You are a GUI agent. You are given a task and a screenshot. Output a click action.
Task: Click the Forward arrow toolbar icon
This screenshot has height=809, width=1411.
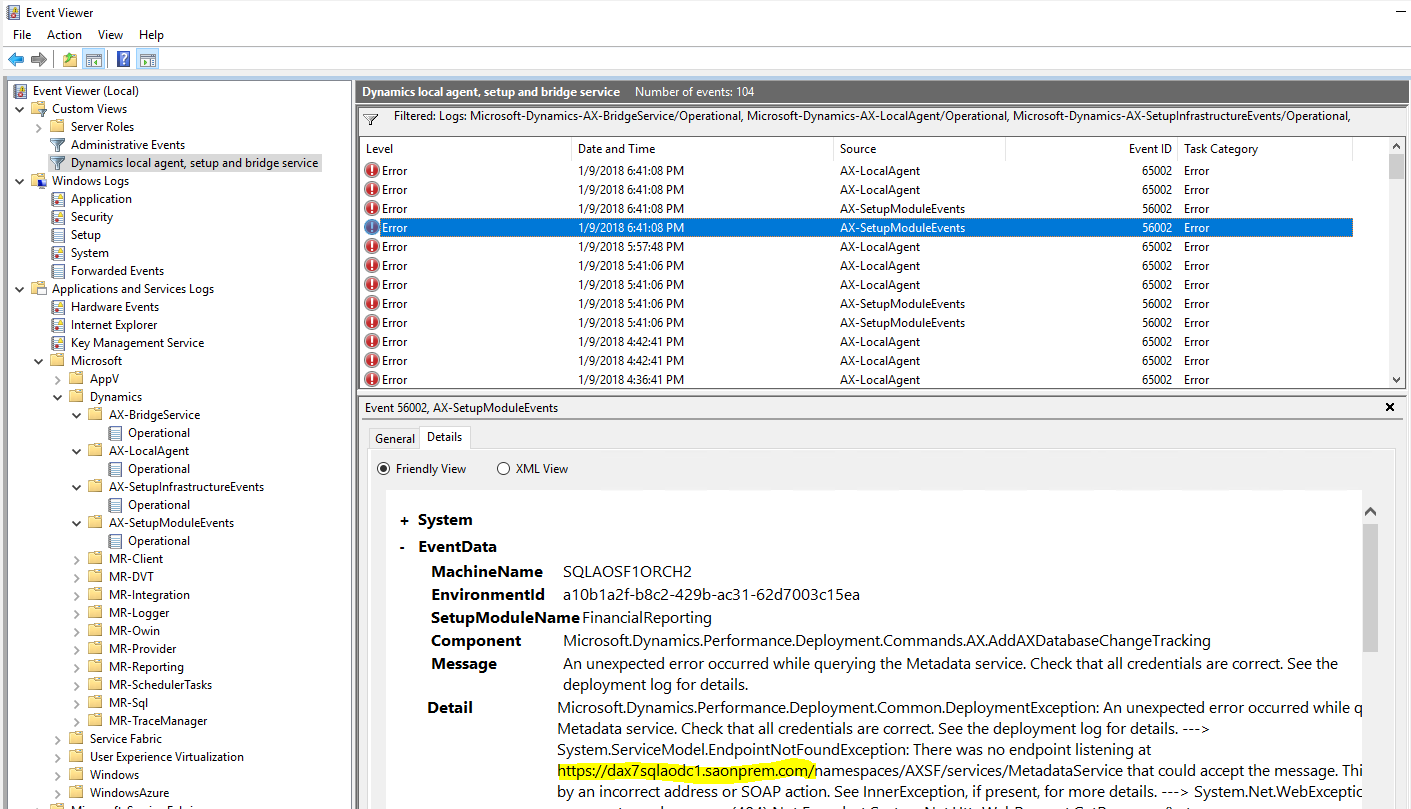pyautogui.click(x=39, y=60)
